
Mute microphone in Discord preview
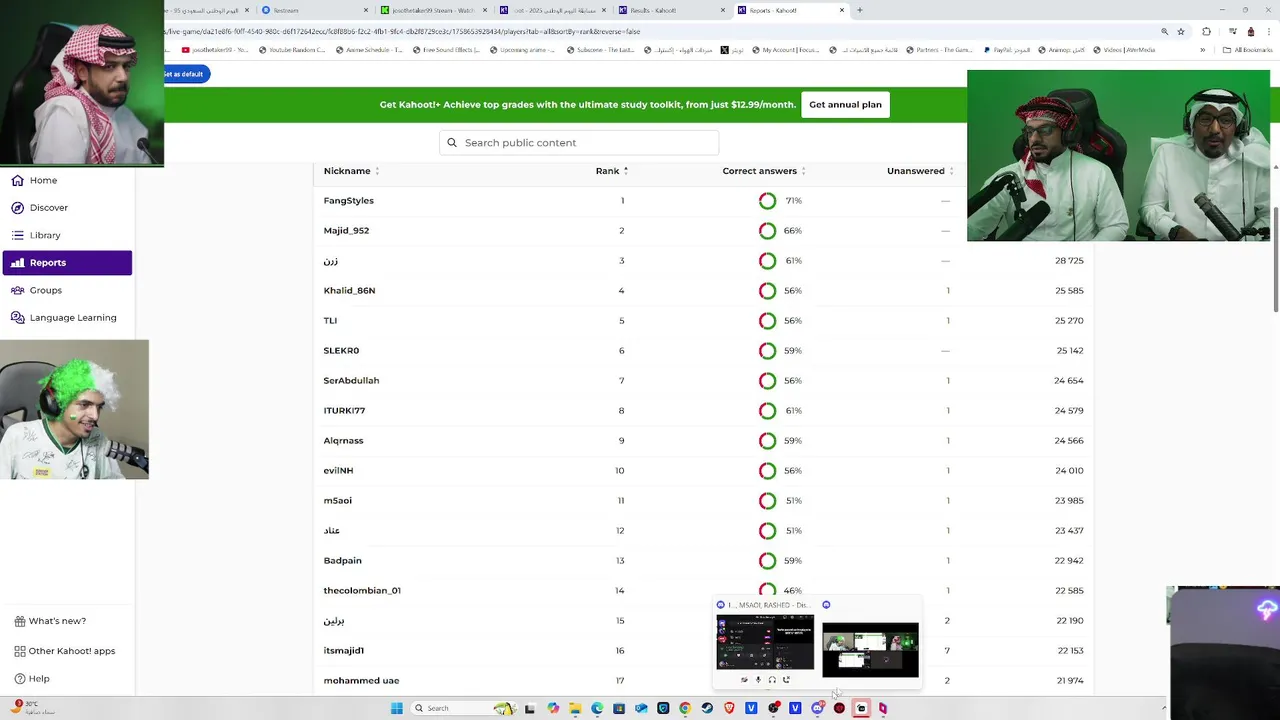click(x=758, y=680)
